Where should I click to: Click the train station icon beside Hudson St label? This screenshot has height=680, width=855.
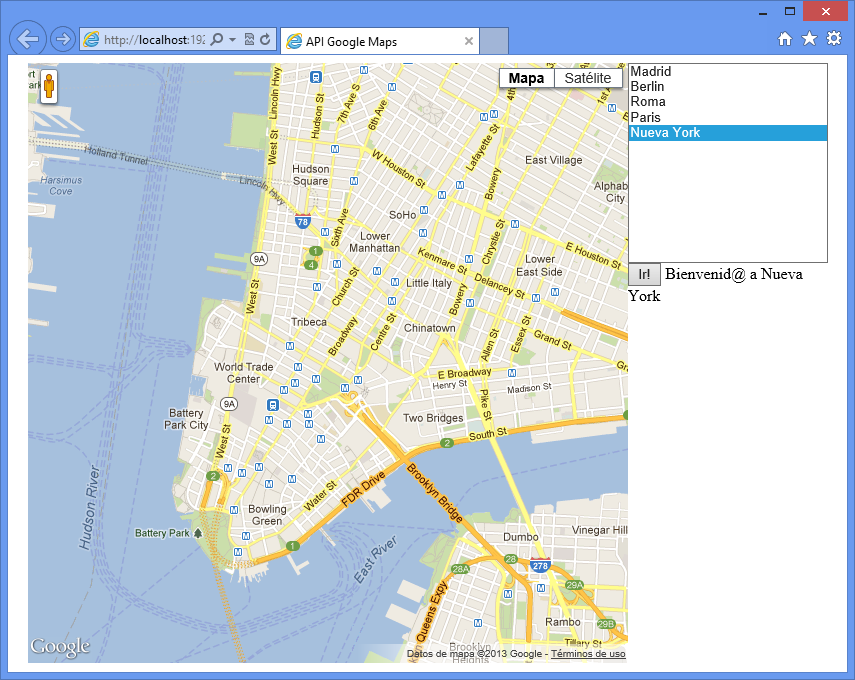(x=315, y=77)
